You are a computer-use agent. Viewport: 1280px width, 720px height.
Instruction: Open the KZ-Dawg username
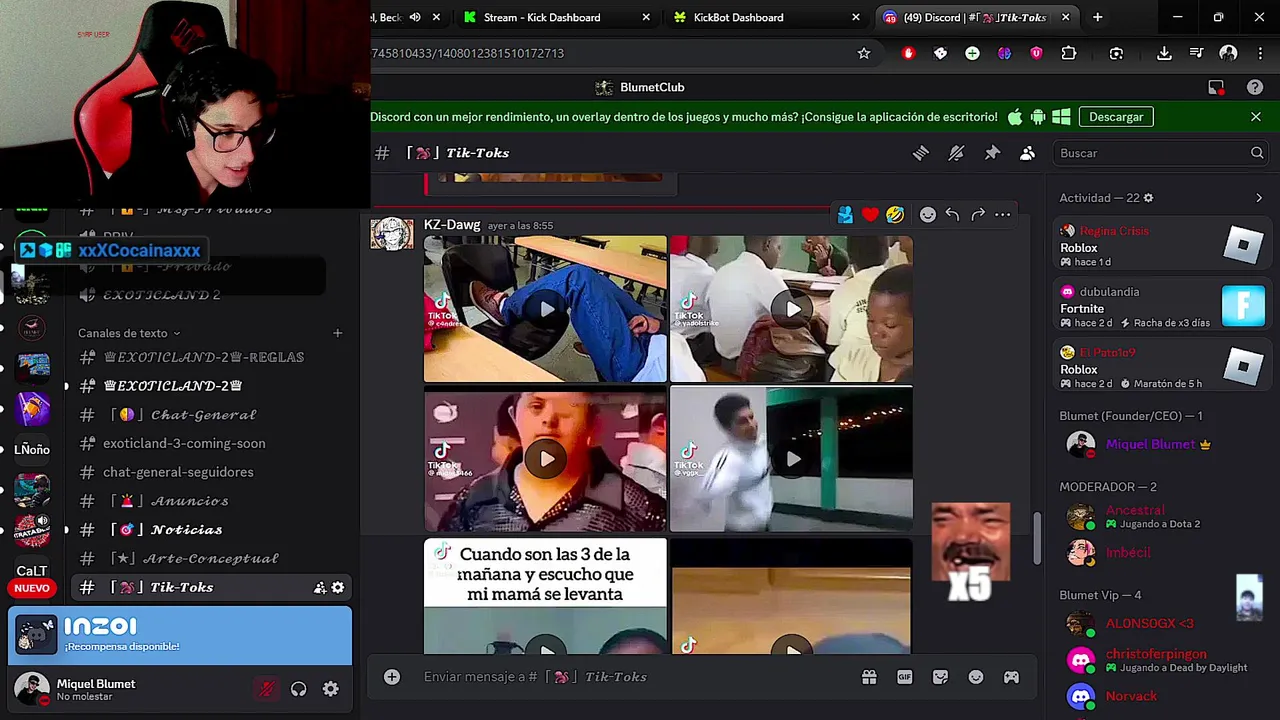tap(452, 225)
